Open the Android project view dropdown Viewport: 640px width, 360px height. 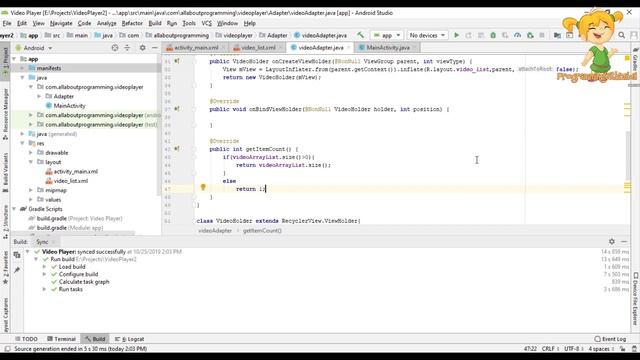coord(34,48)
